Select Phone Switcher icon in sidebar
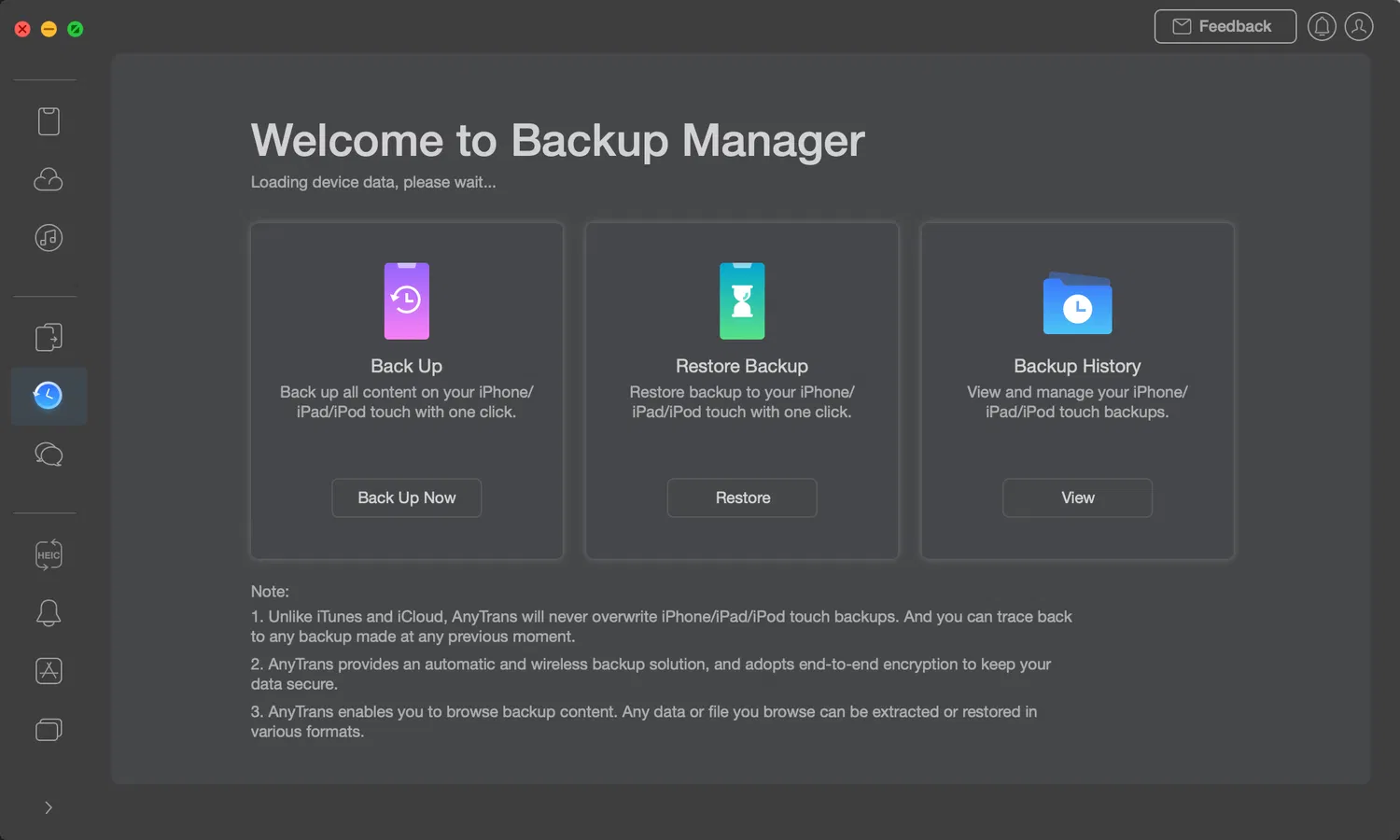The image size is (1400, 840). [x=49, y=337]
